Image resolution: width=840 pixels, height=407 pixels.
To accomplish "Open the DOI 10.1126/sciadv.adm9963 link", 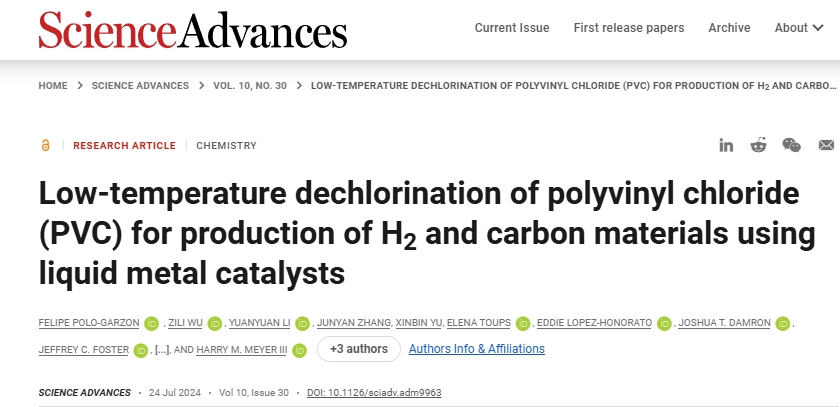I will click(x=374, y=393).
